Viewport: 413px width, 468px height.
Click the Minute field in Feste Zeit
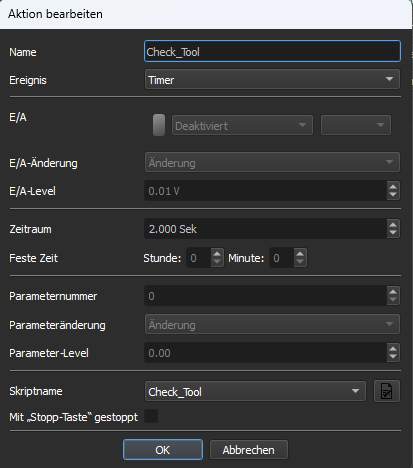[282, 258]
